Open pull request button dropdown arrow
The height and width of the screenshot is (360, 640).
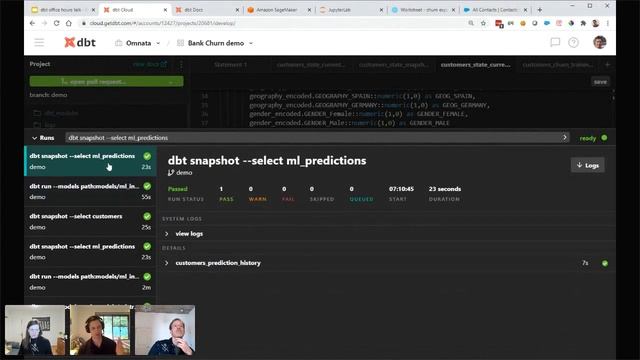(x=171, y=82)
